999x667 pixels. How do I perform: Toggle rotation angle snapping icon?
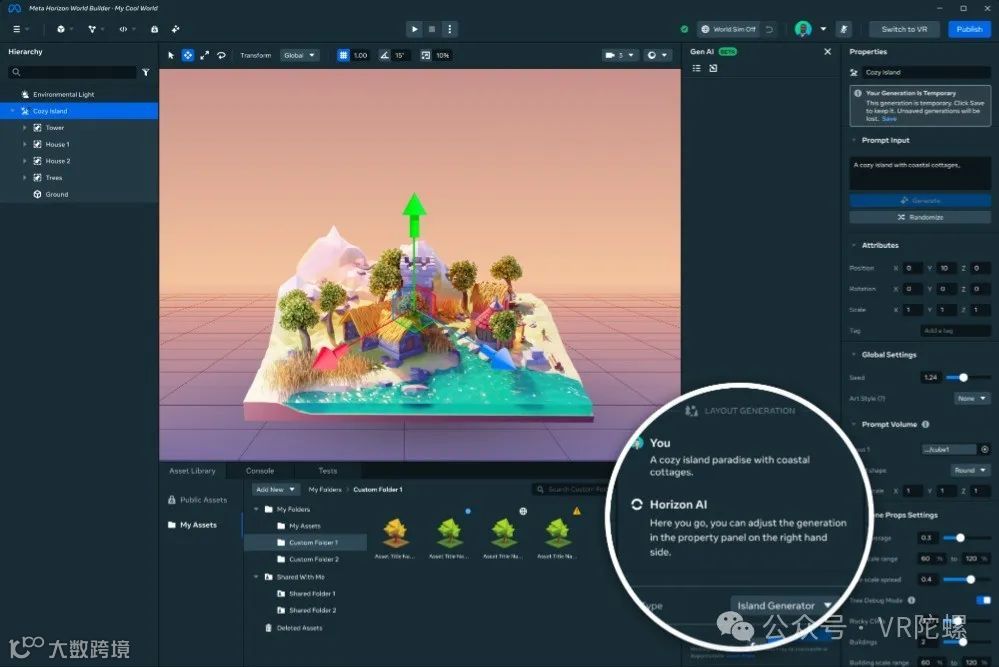384,55
